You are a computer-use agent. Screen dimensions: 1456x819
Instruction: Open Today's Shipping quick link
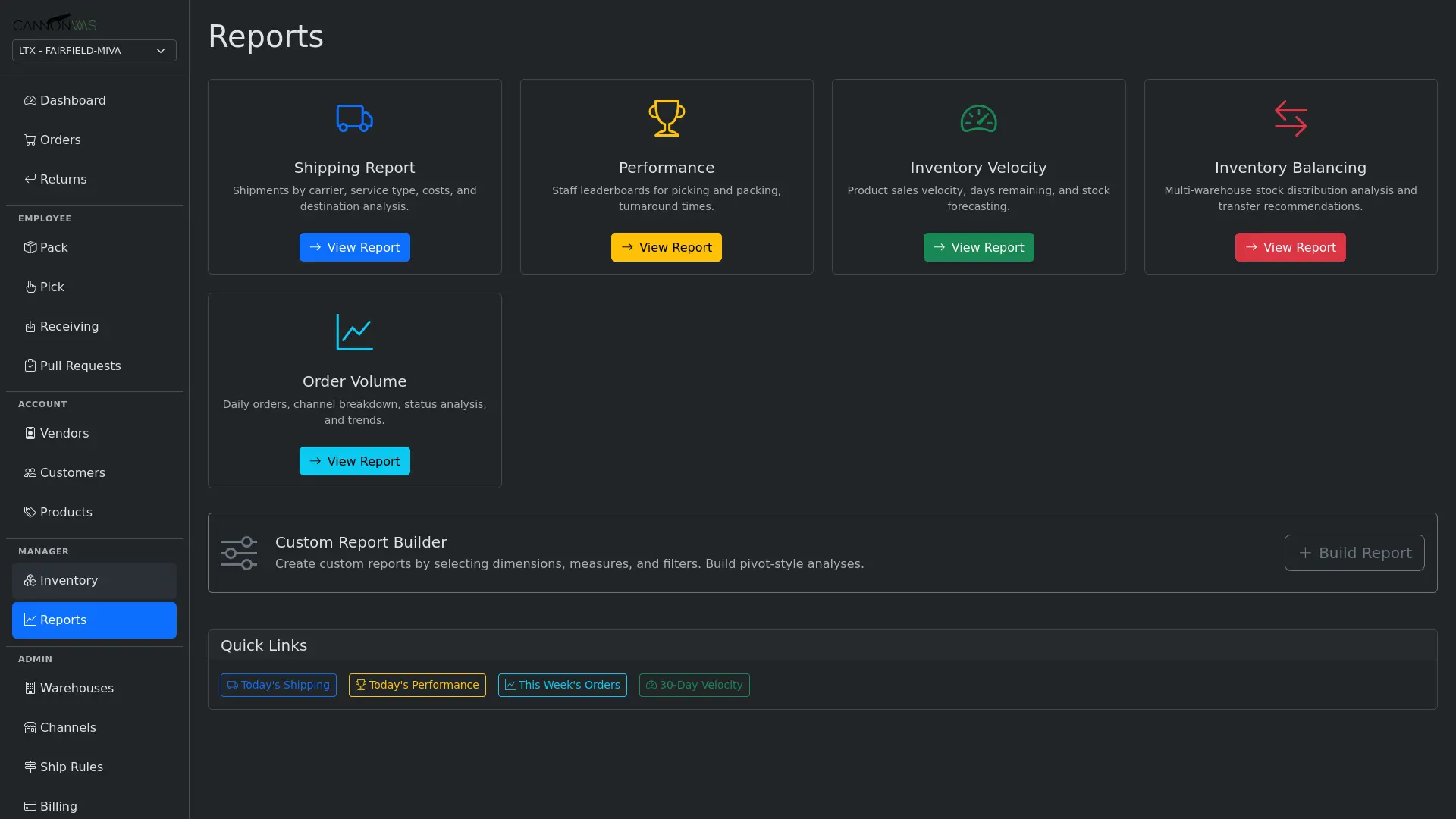tap(278, 685)
